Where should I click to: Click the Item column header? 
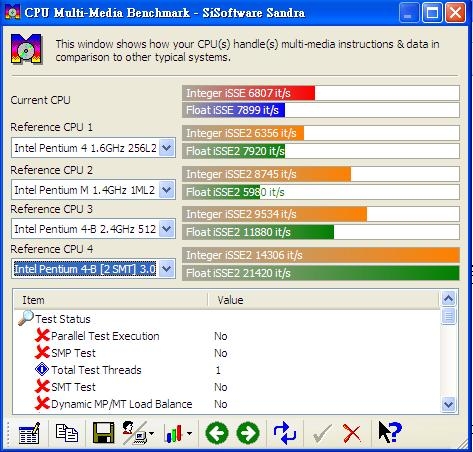tap(110, 300)
